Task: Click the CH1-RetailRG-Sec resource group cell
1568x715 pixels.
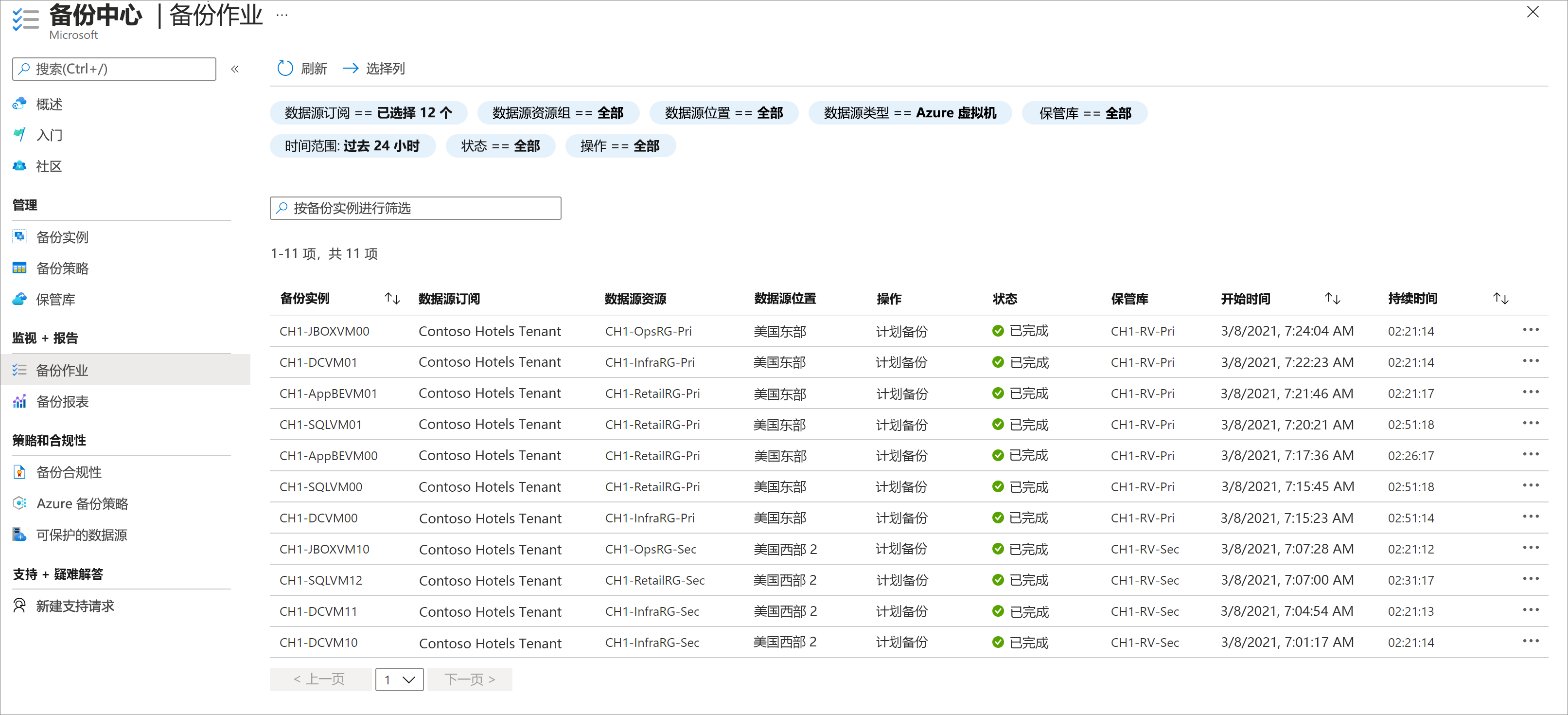Action: click(655, 580)
